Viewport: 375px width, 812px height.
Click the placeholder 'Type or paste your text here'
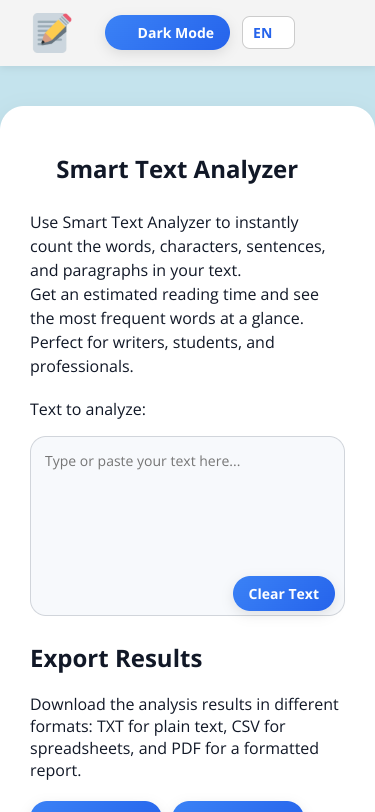pyautogui.click(x=142, y=461)
